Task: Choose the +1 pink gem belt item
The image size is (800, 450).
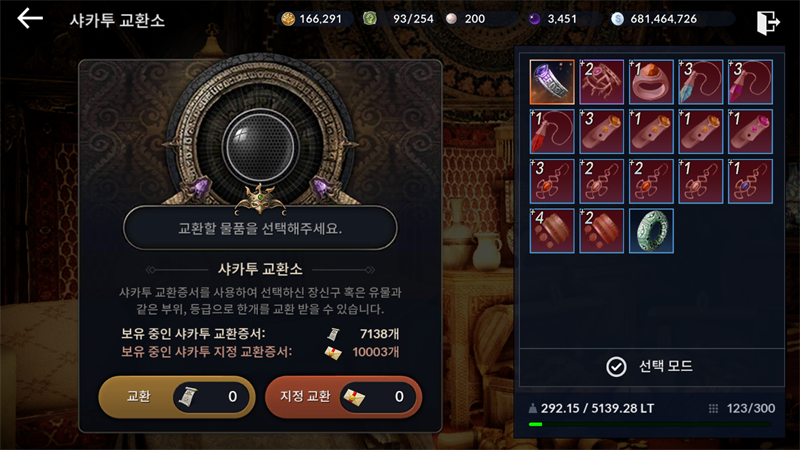Action: (x=750, y=131)
